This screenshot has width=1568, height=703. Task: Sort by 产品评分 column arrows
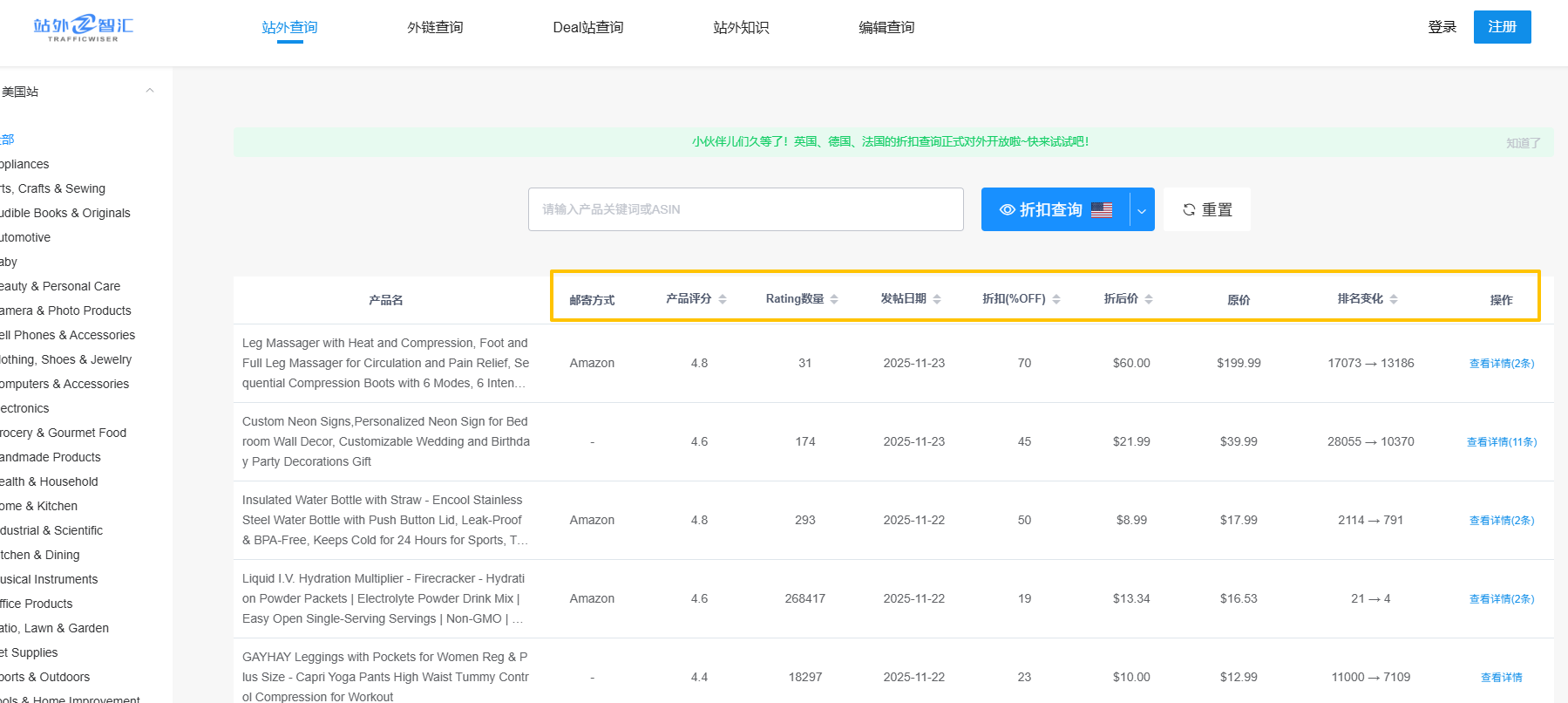723,299
